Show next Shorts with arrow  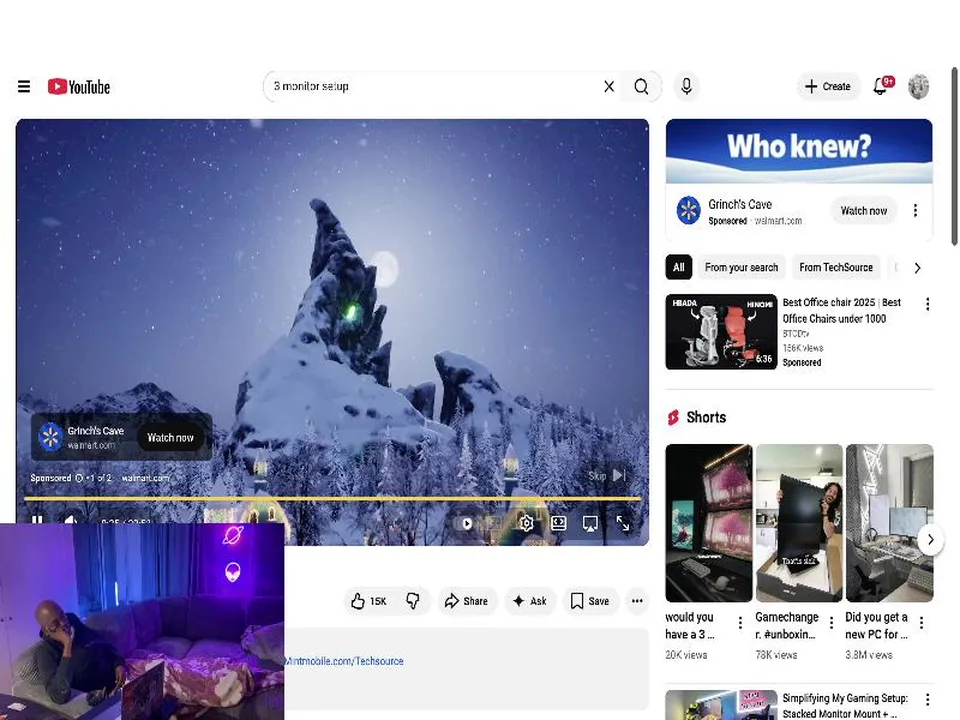pyautogui.click(x=931, y=539)
